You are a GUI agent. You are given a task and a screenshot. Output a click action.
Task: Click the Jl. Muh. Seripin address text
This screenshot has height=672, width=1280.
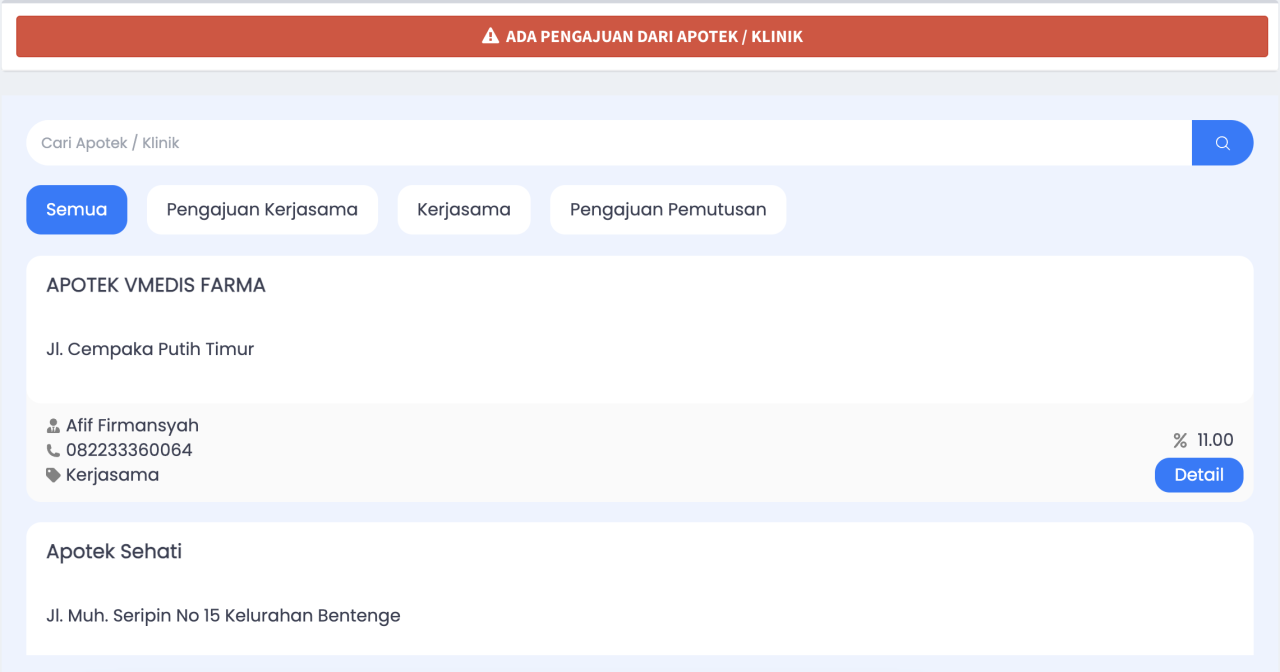pyautogui.click(x=223, y=615)
